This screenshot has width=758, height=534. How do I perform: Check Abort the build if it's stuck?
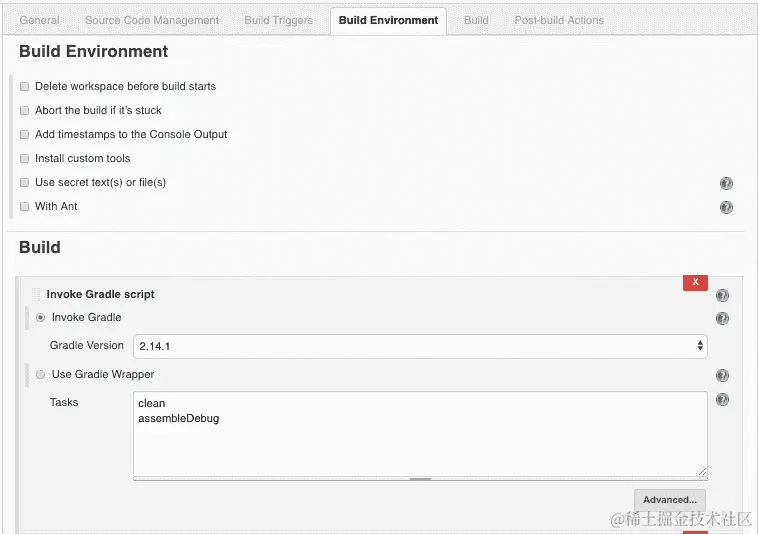click(x=24, y=111)
